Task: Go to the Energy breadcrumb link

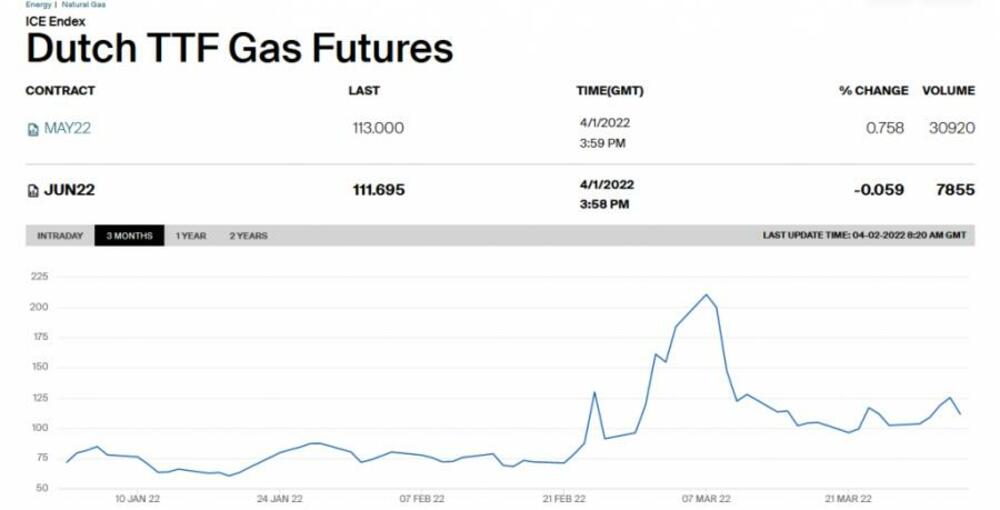Action: click(x=38, y=5)
